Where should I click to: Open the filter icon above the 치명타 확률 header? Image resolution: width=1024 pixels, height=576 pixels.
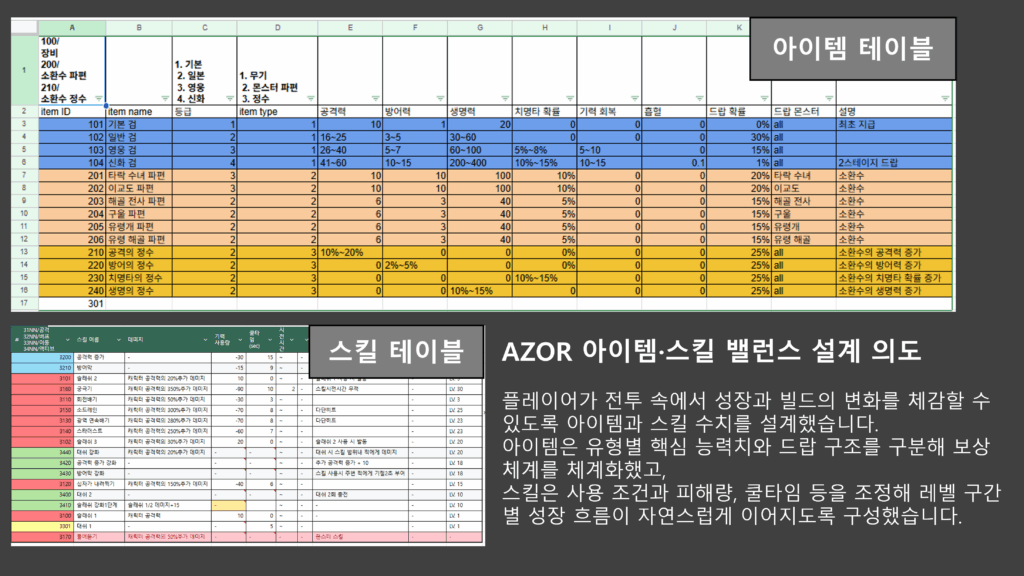568,98
